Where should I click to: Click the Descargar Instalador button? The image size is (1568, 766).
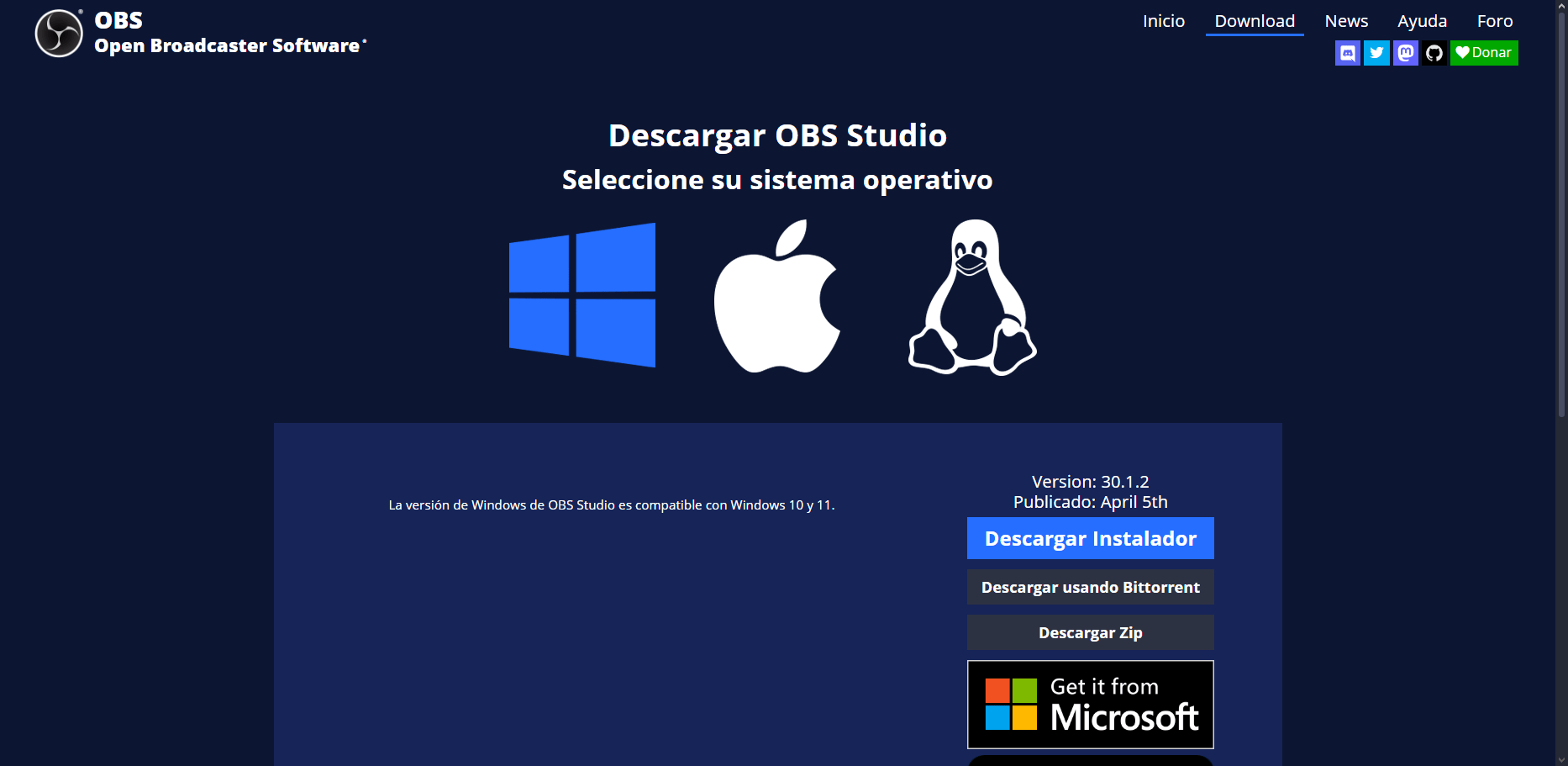[x=1091, y=538]
